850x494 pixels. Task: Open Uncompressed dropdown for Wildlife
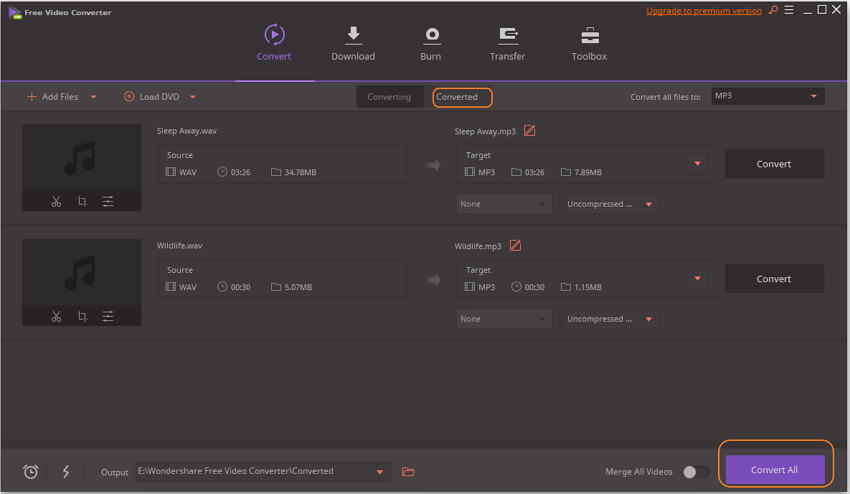(x=610, y=319)
